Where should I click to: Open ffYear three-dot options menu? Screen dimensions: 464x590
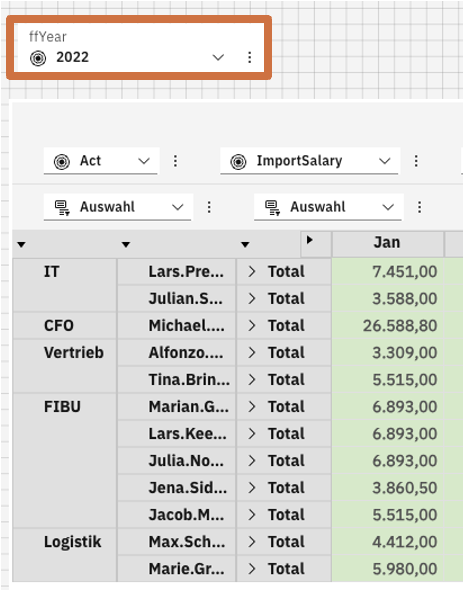249,57
